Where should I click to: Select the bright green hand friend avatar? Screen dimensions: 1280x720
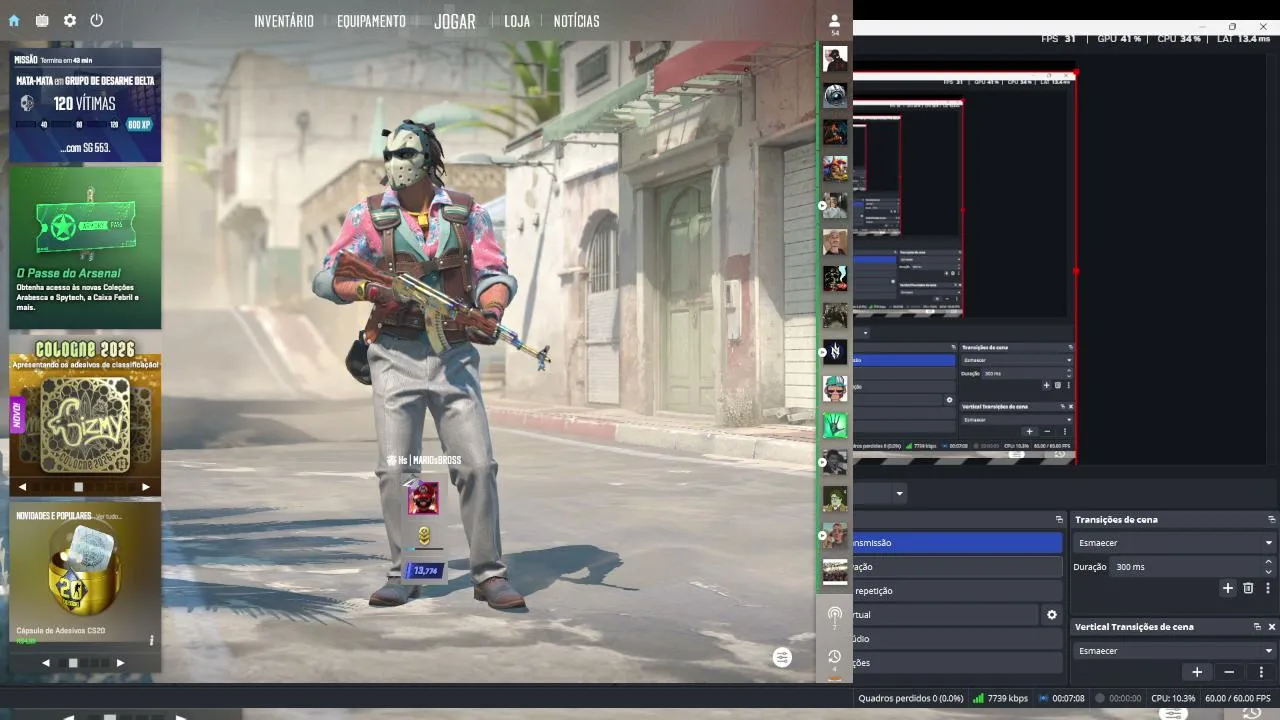click(x=835, y=425)
